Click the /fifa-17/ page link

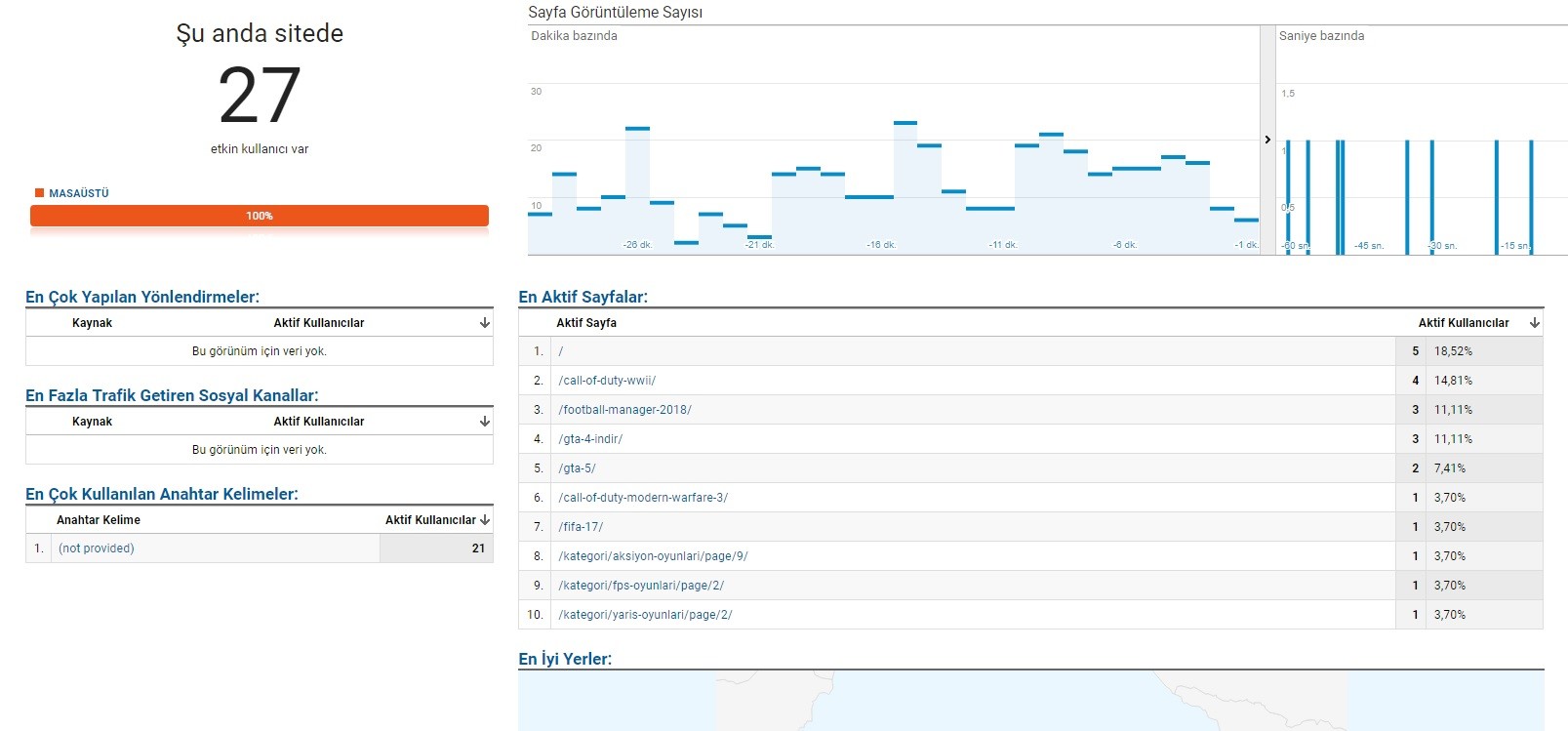[x=581, y=527]
